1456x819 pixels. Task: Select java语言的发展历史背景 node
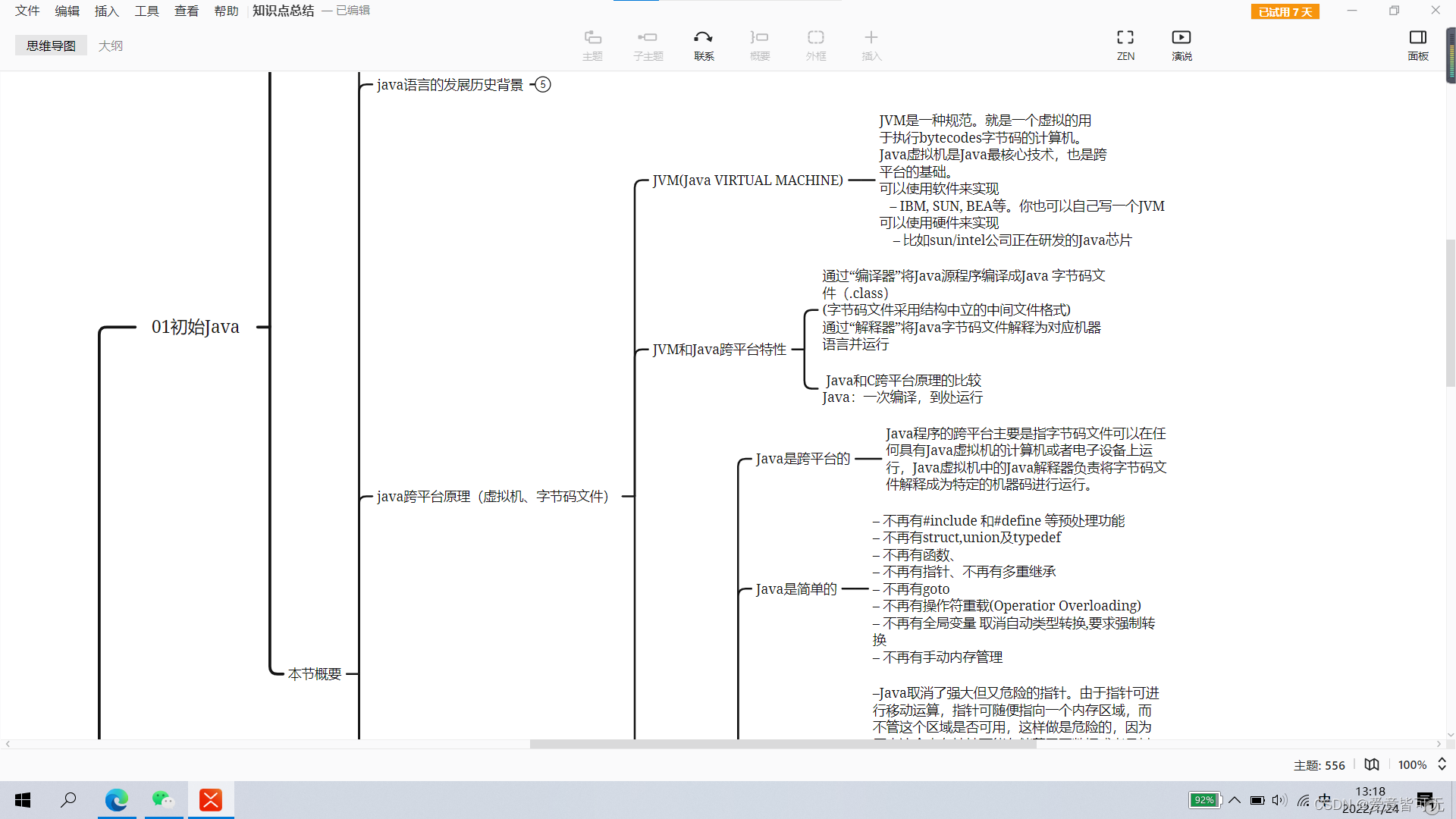click(450, 84)
